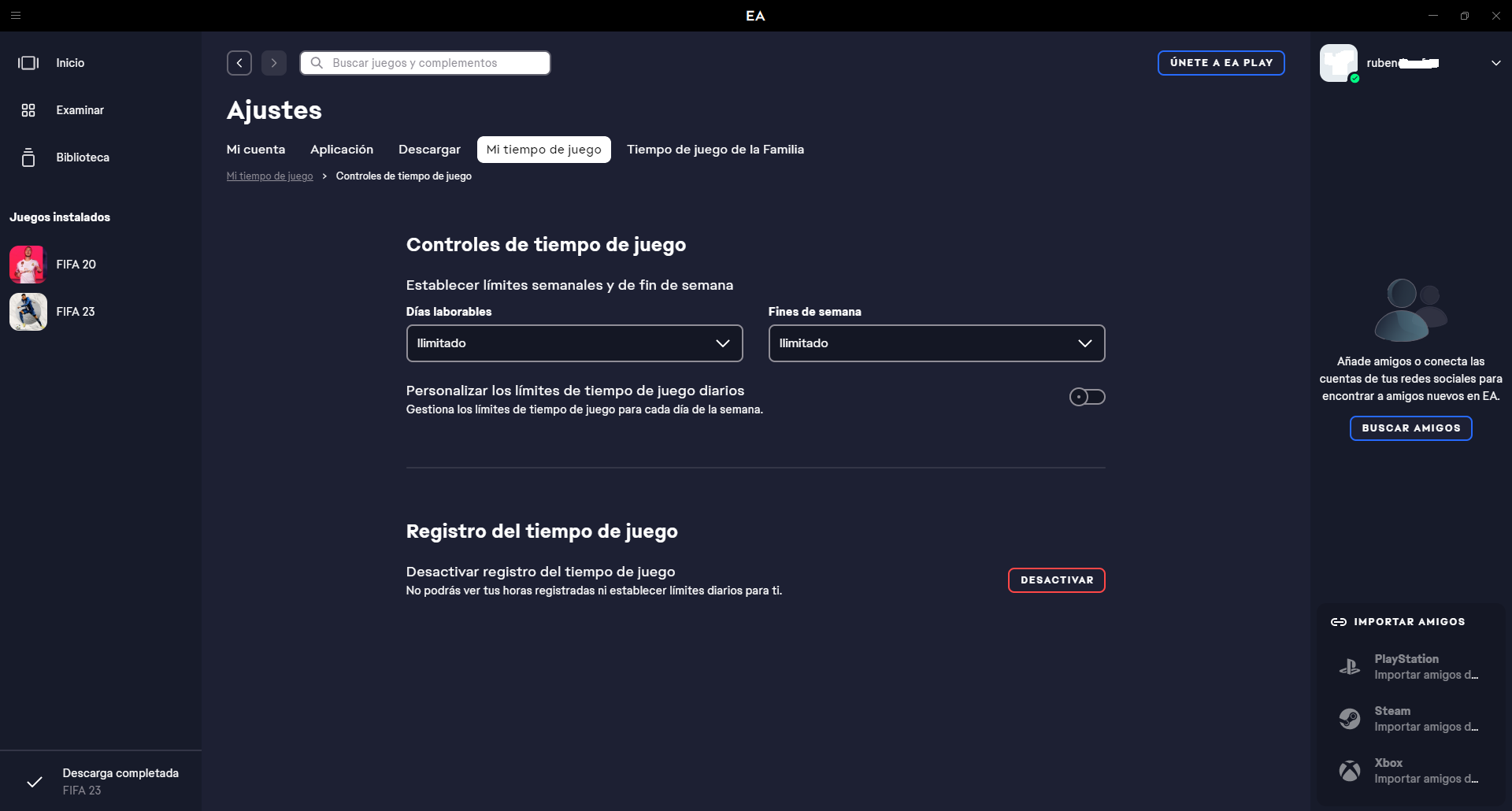Go forward with the right arrow button
This screenshot has height=811, width=1512.
click(274, 63)
